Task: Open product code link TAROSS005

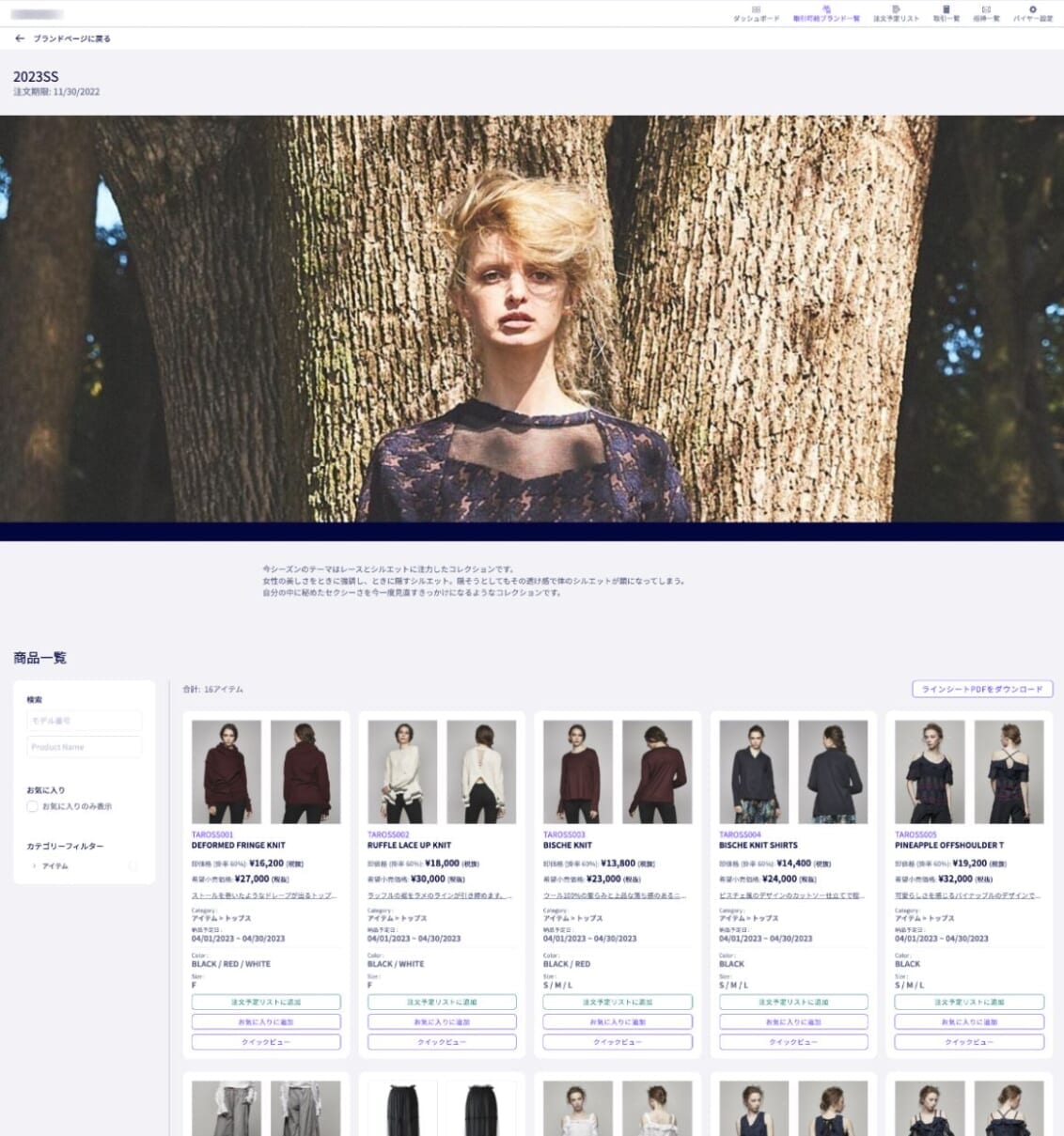Action: pyautogui.click(x=915, y=834)
